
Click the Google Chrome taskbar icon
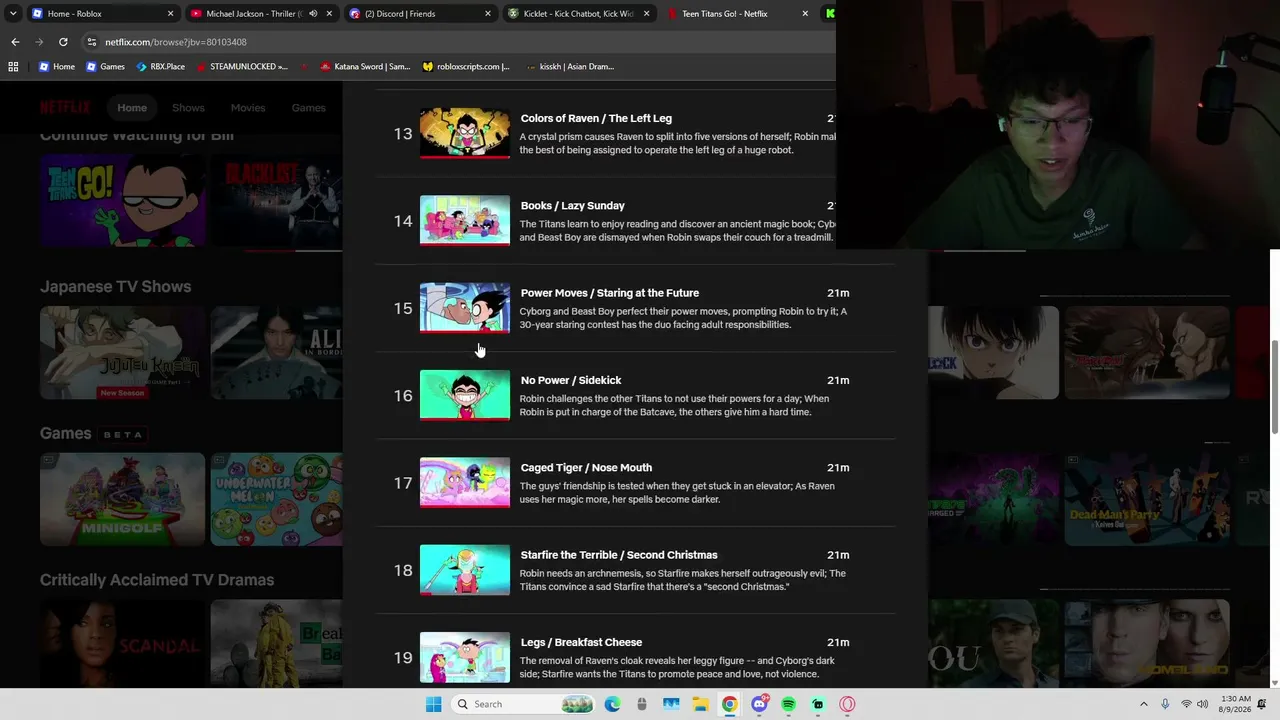[x=730, y=704]
